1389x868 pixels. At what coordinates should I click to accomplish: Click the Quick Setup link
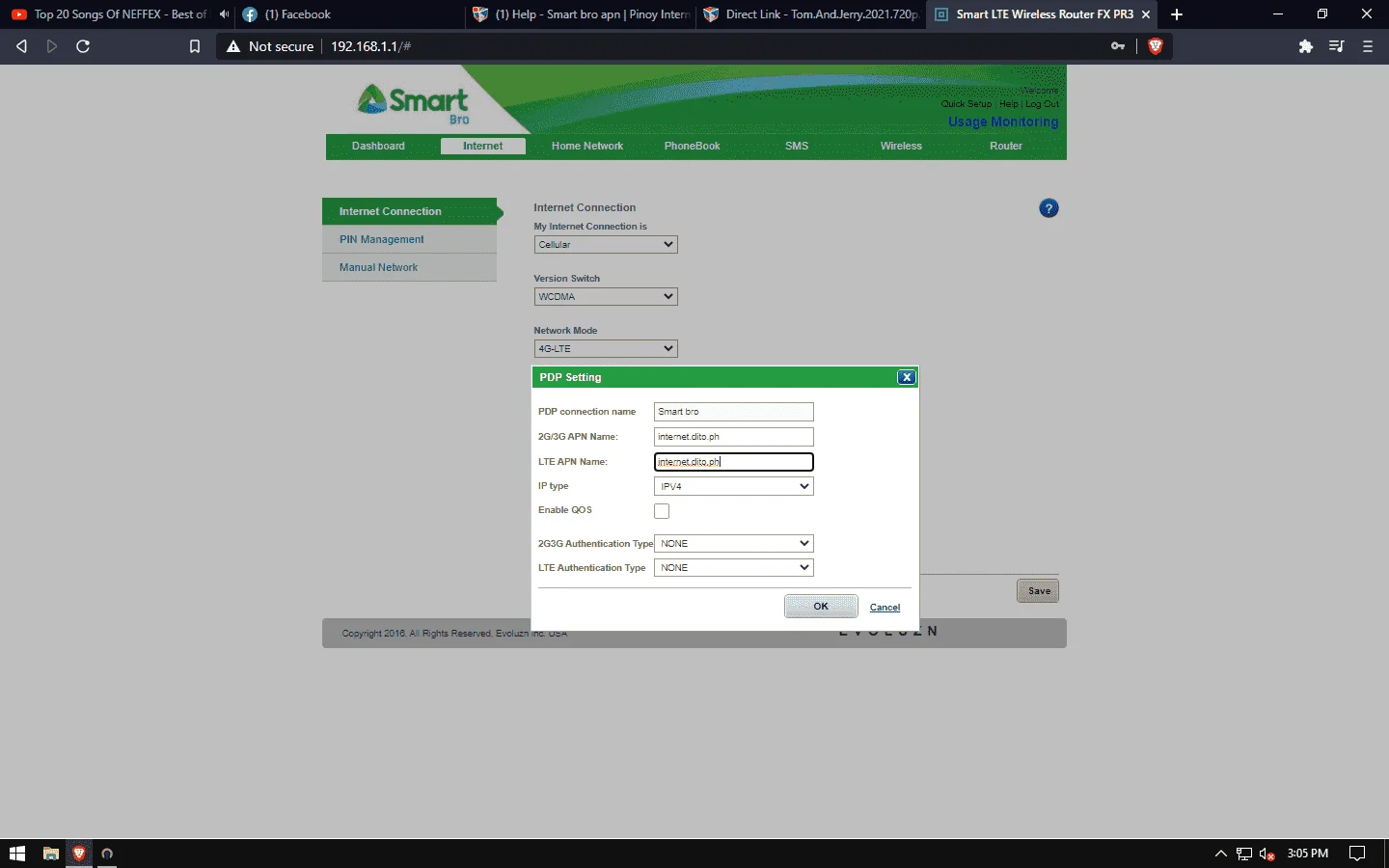click(x=967, y=104)
